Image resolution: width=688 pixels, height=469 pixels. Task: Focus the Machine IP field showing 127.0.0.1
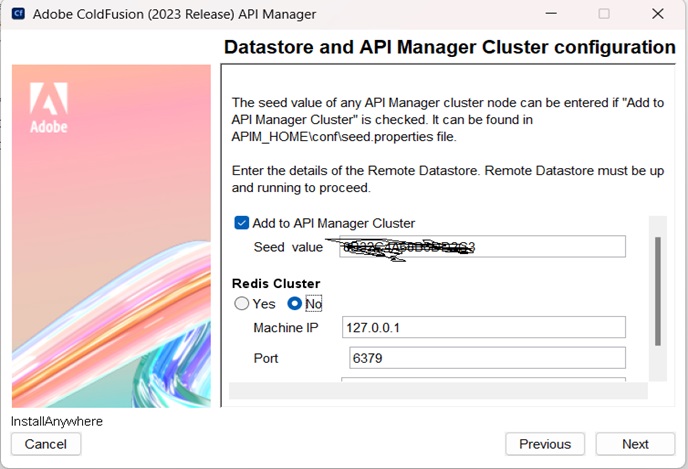click(x=482, y=328)
